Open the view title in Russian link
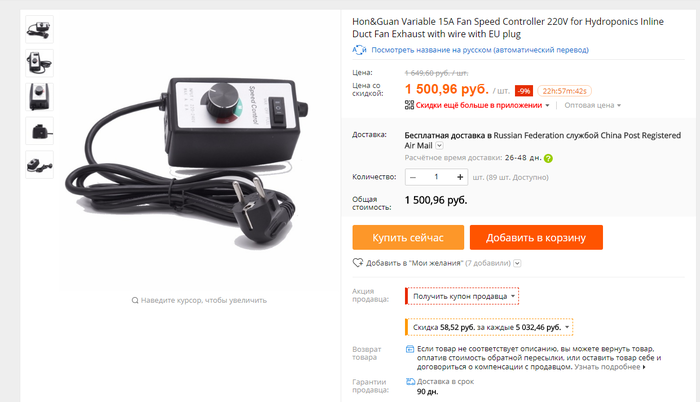 (480, 50)
